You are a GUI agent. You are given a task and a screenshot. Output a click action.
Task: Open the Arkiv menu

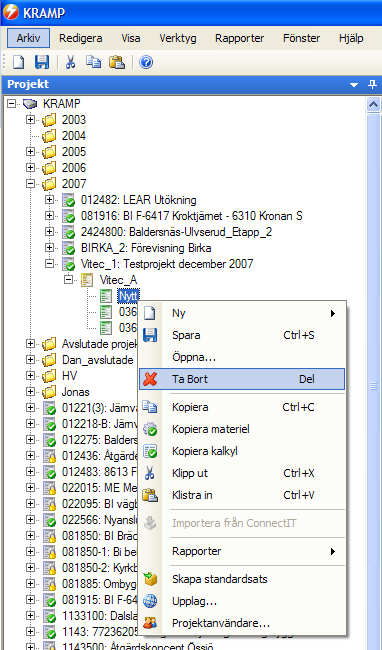point(29,39)
